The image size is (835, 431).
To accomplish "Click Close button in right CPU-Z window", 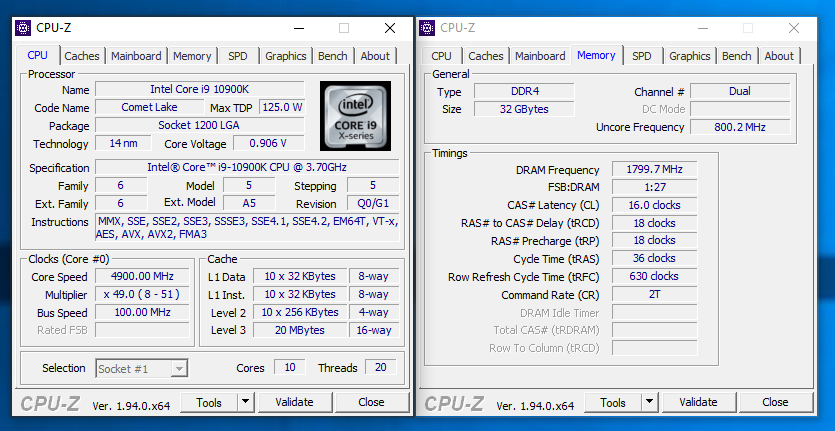I will (x=775, y=403).
